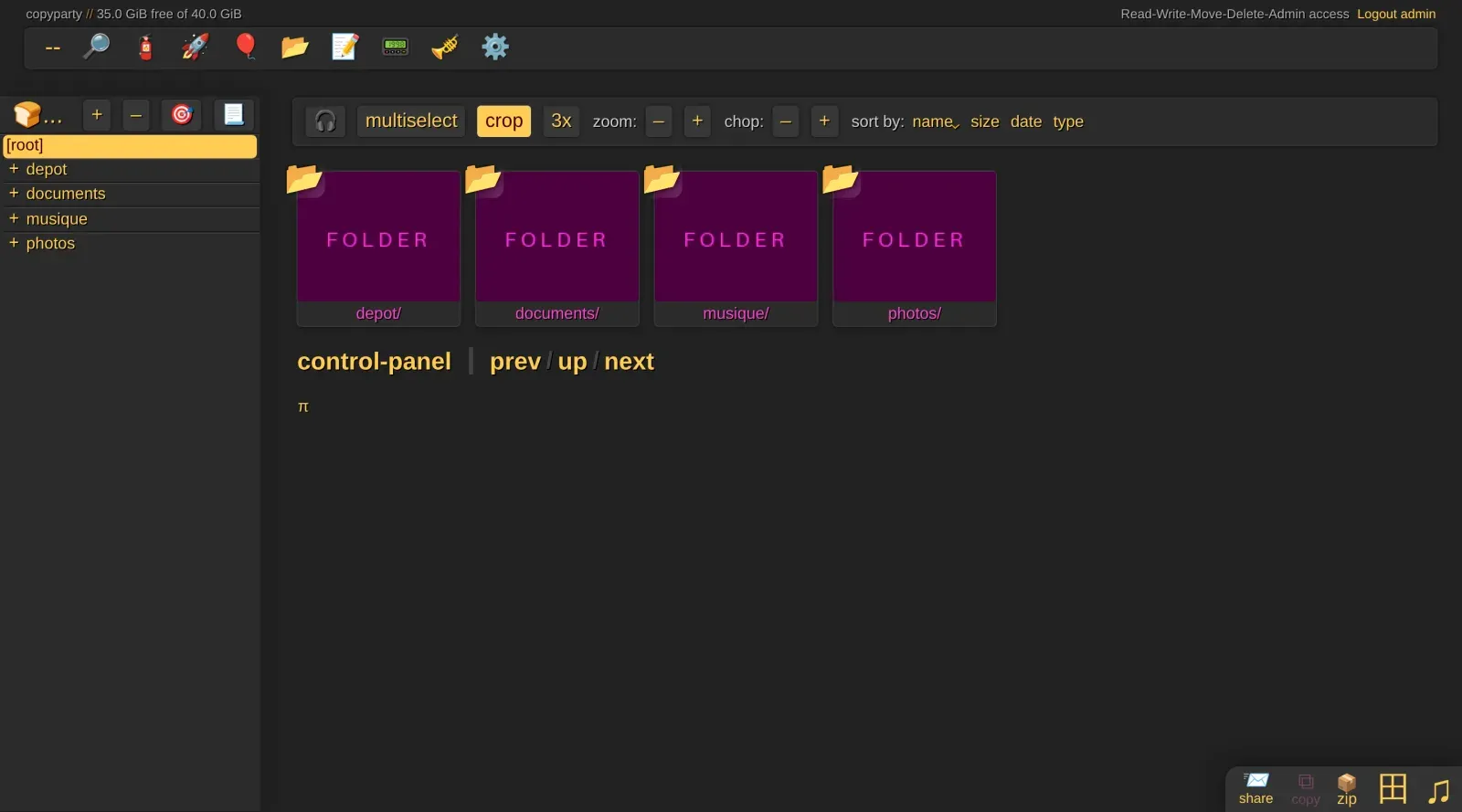The height and width of the screenshot is (812, 1462).
Task: Toggle the multiselect option
Action: pos(411,121)
